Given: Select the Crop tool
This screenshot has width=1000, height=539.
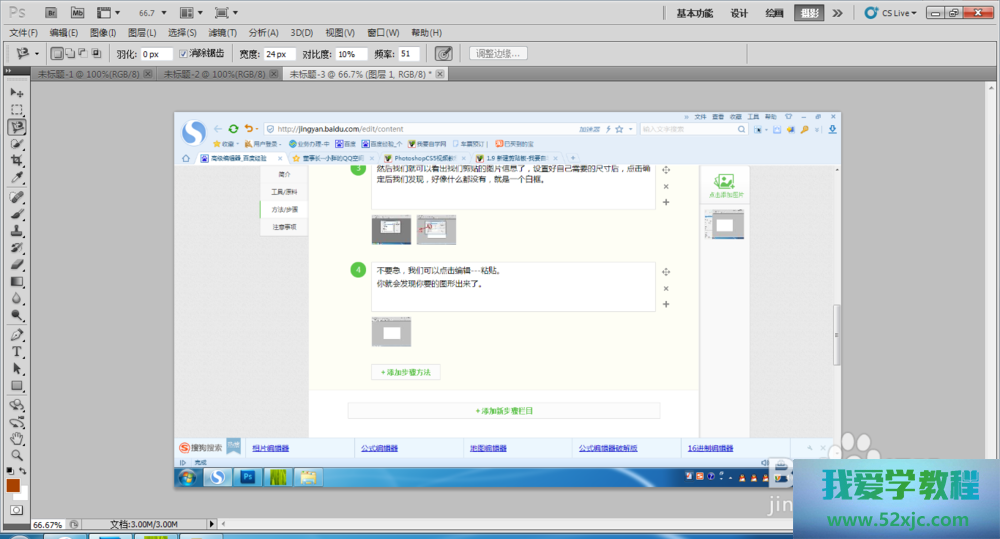Looking at the screenshot, I should [x=17, y=160].
